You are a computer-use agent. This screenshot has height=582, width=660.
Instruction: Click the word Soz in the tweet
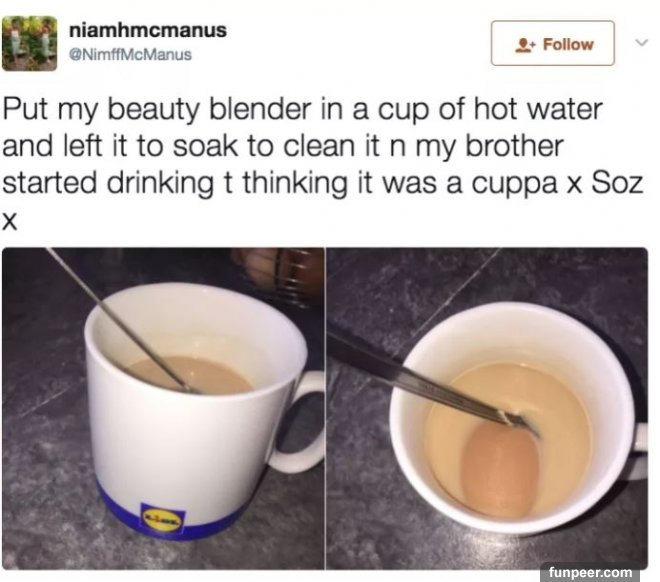point(618,183)
